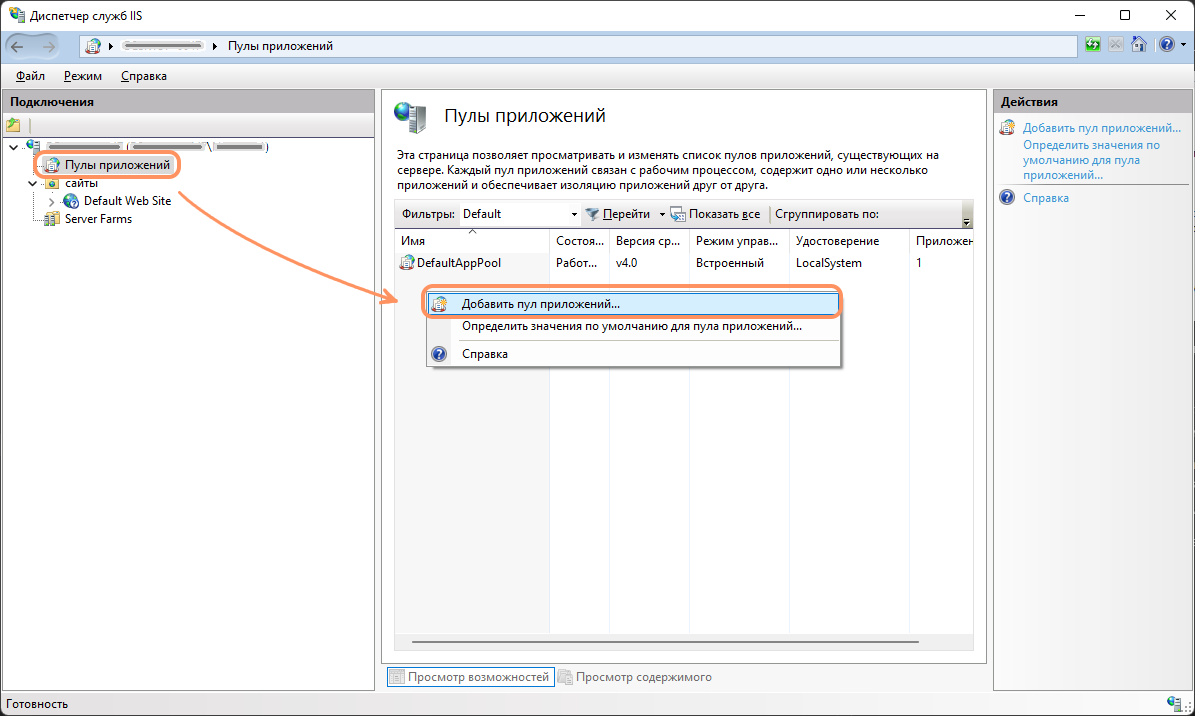Viewport: 1195px width, 716px height.
Task: Open the Режим menu
Action: coord(83,76)
